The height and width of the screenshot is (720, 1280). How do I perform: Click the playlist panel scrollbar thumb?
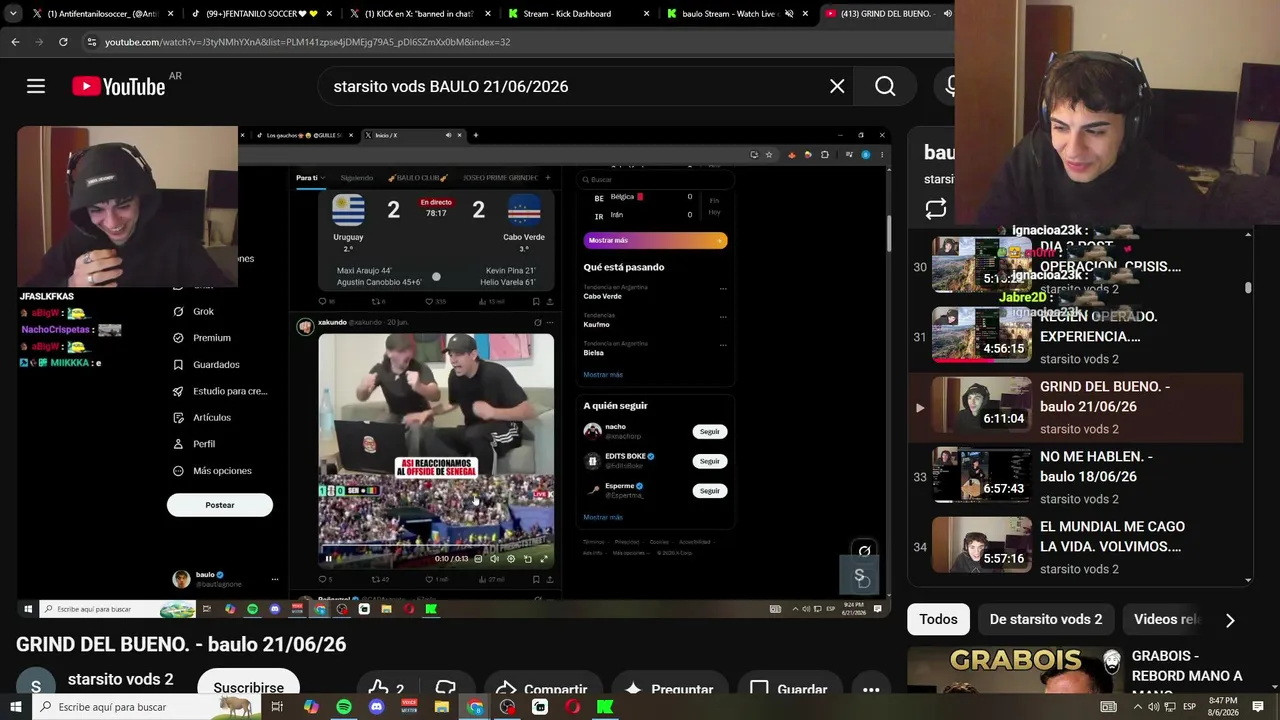coord(1248,288)
